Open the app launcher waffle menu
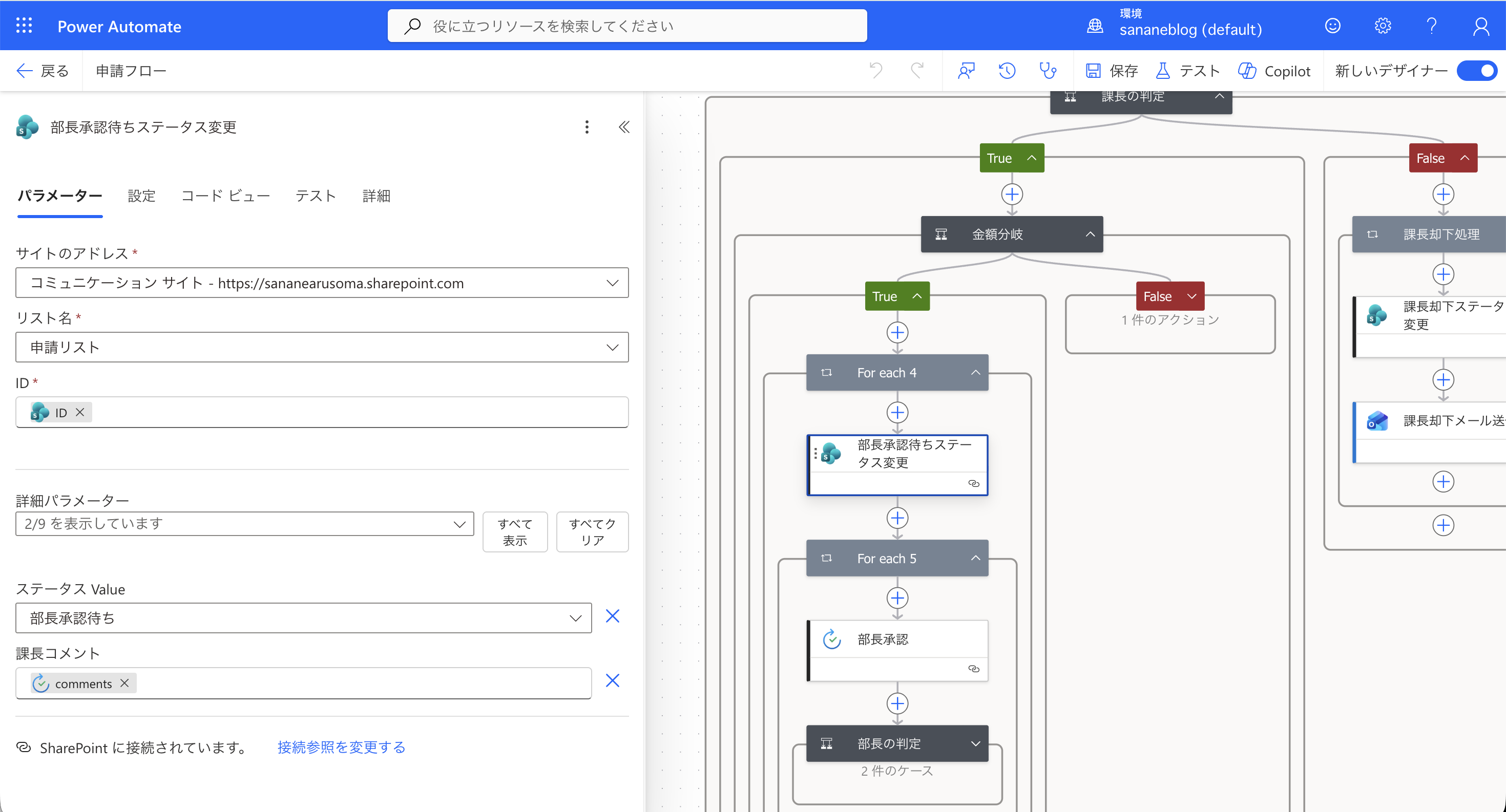The width and height of the screenshot is (1506, 812). coord(24,26)
